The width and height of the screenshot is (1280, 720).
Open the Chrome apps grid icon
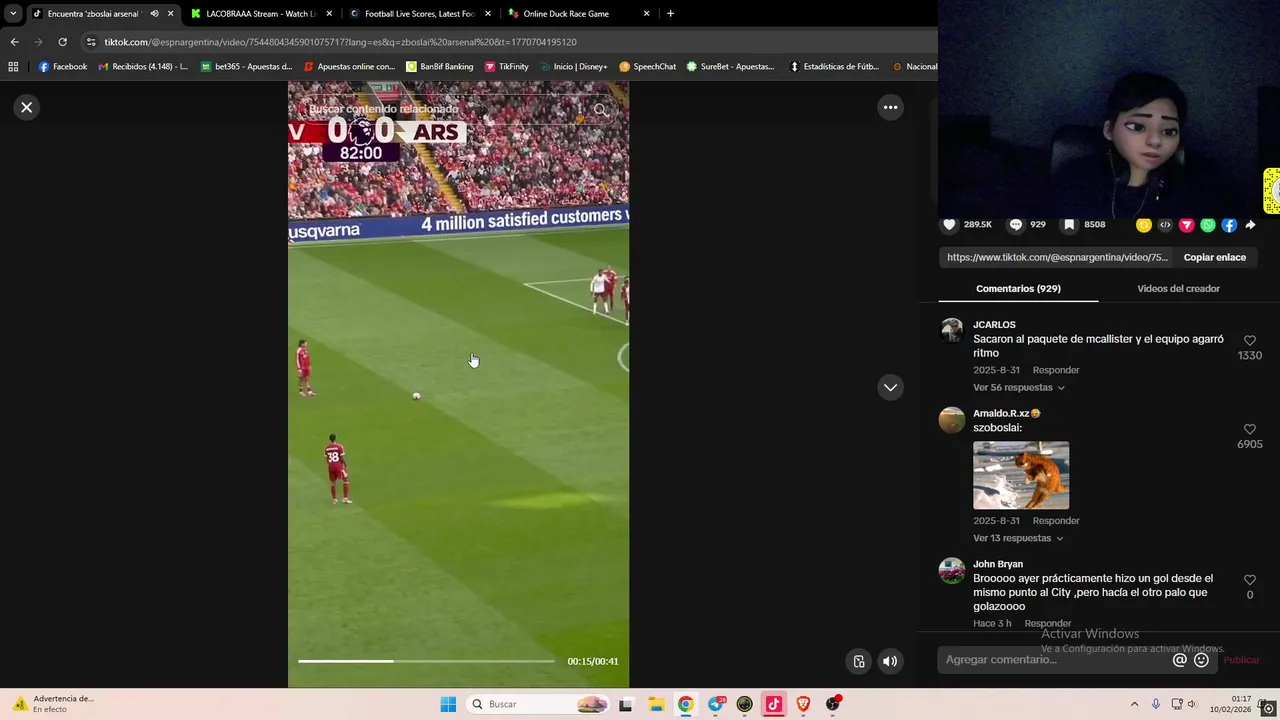(13, 67)
